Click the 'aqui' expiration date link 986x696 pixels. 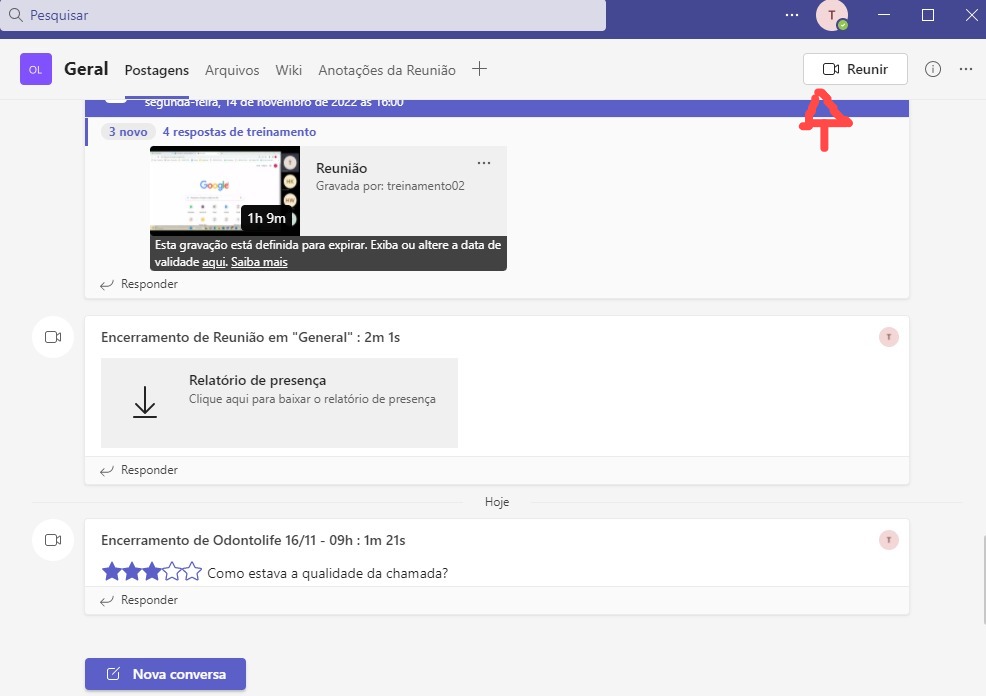pos(213,262)
